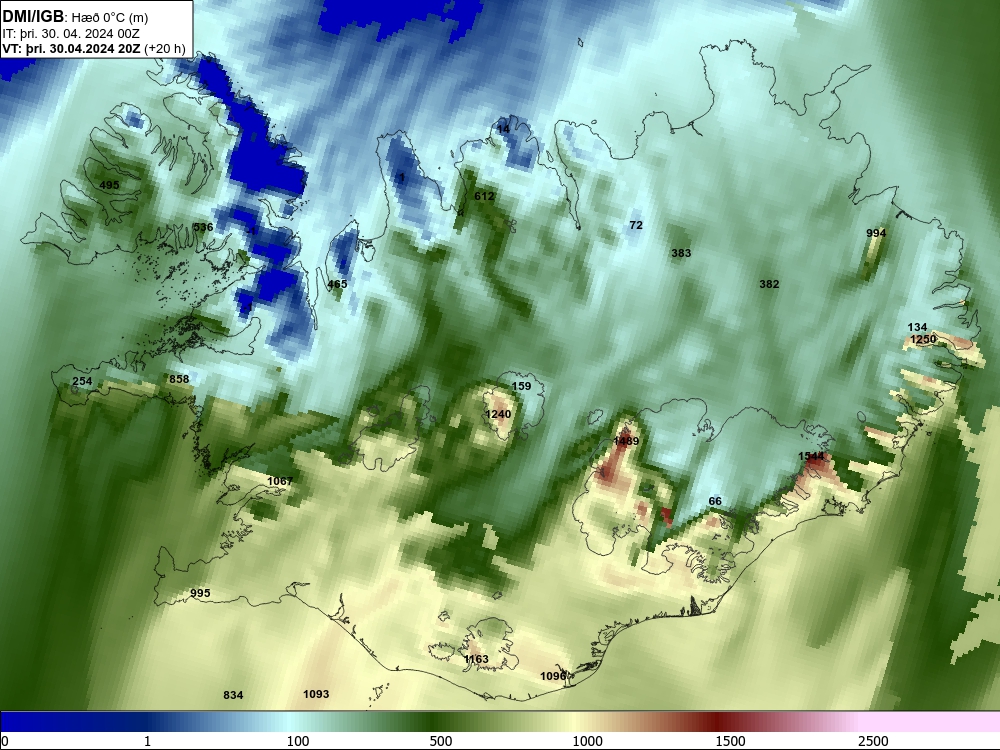The height and width of the screenshot is (750, 1000).
Task: Click the 536 map value
Action: [203, 227]
